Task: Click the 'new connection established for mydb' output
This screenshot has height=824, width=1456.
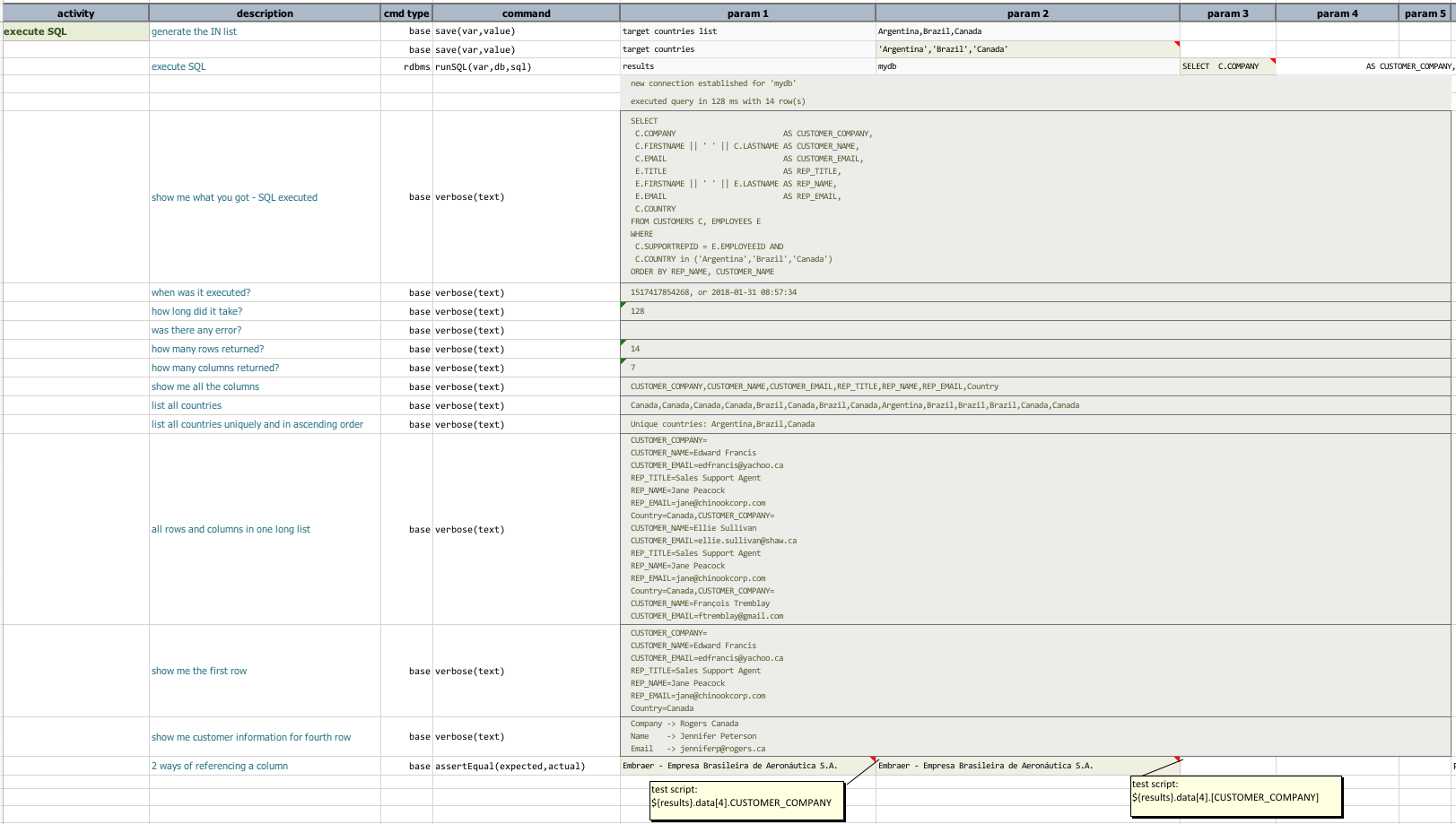Action: tap(1035, 83)
